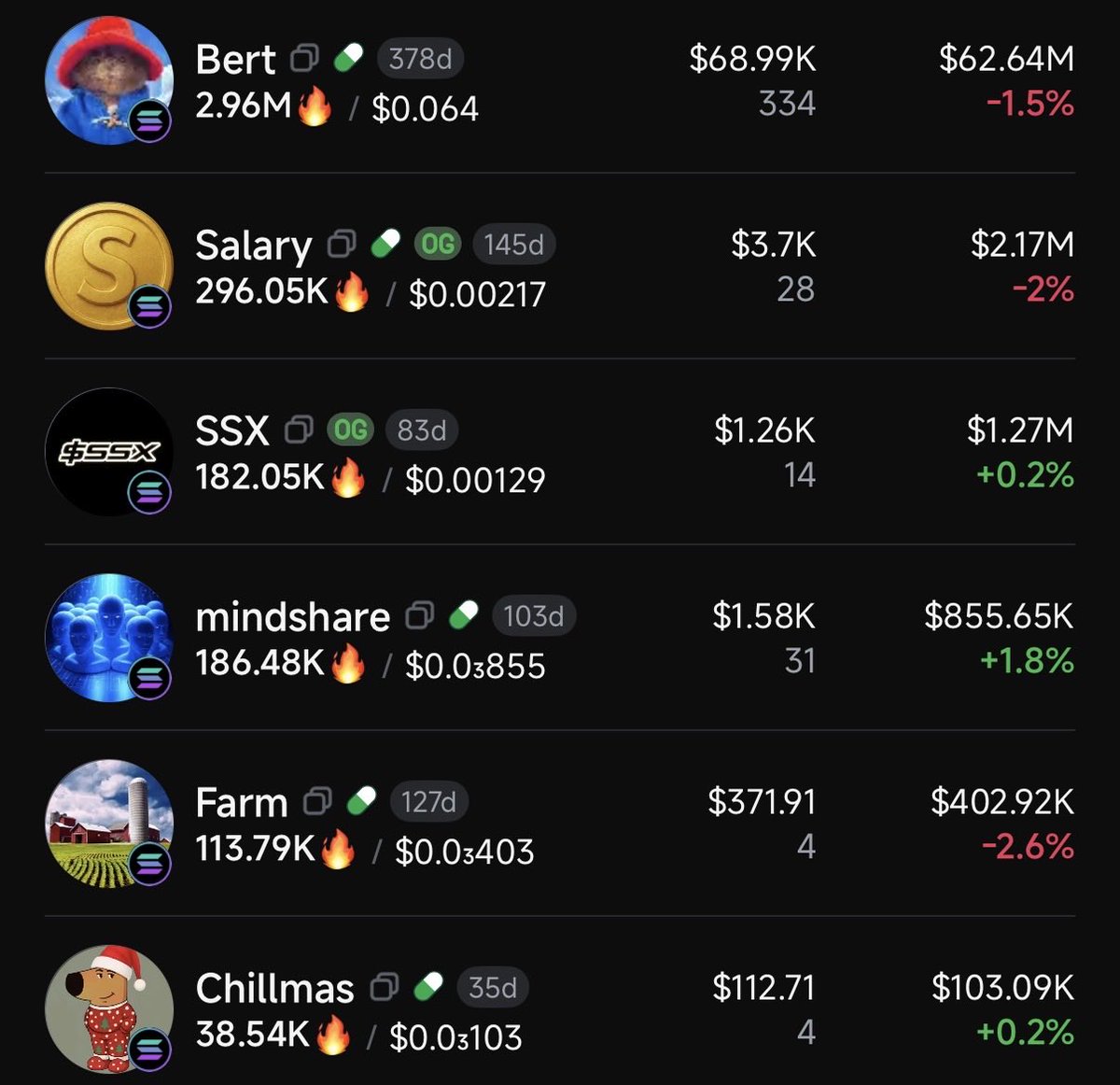Open the Farm token name

click(x=241, y=802)
